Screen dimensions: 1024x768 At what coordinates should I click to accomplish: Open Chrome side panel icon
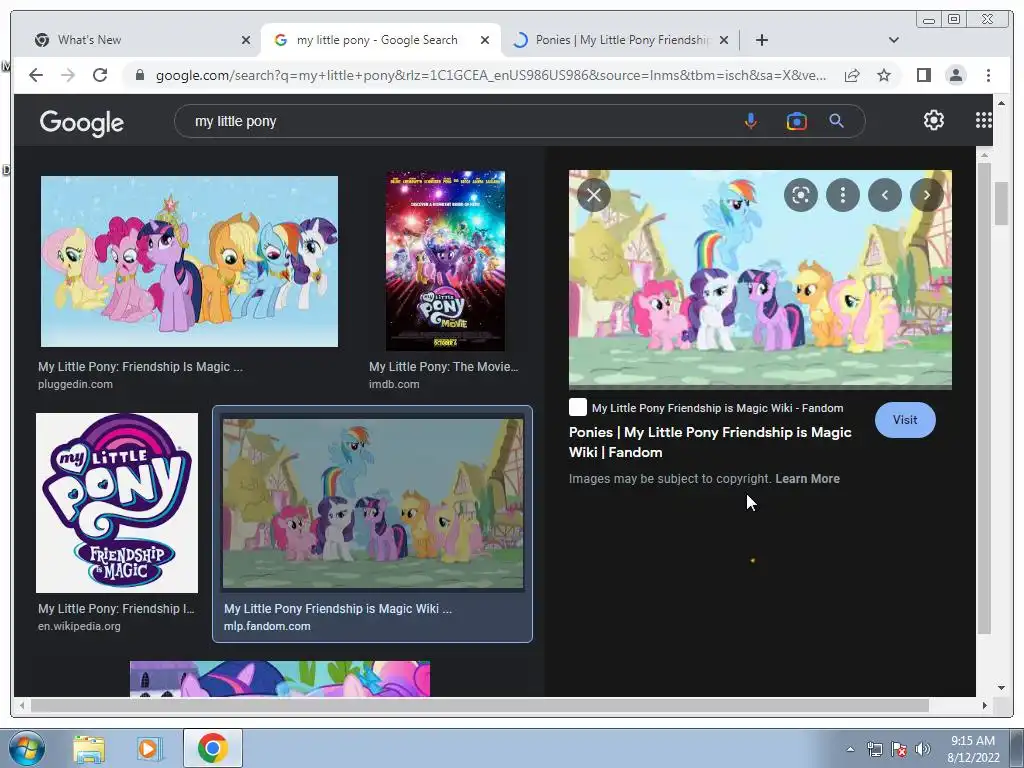pos(923,75)
